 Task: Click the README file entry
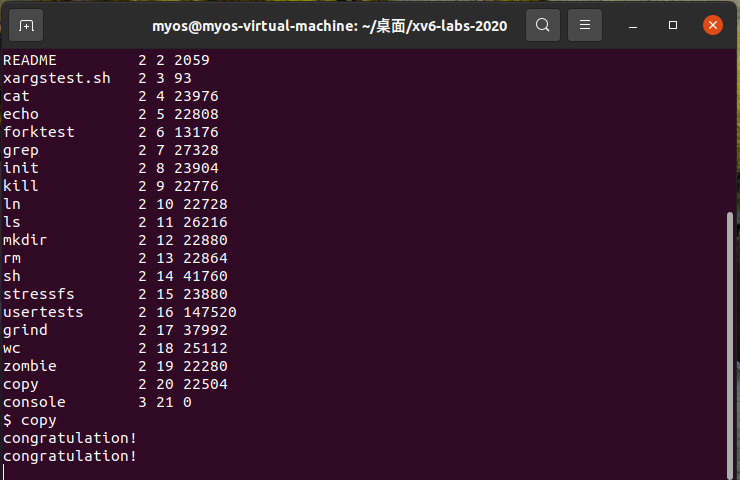point(34,60)
